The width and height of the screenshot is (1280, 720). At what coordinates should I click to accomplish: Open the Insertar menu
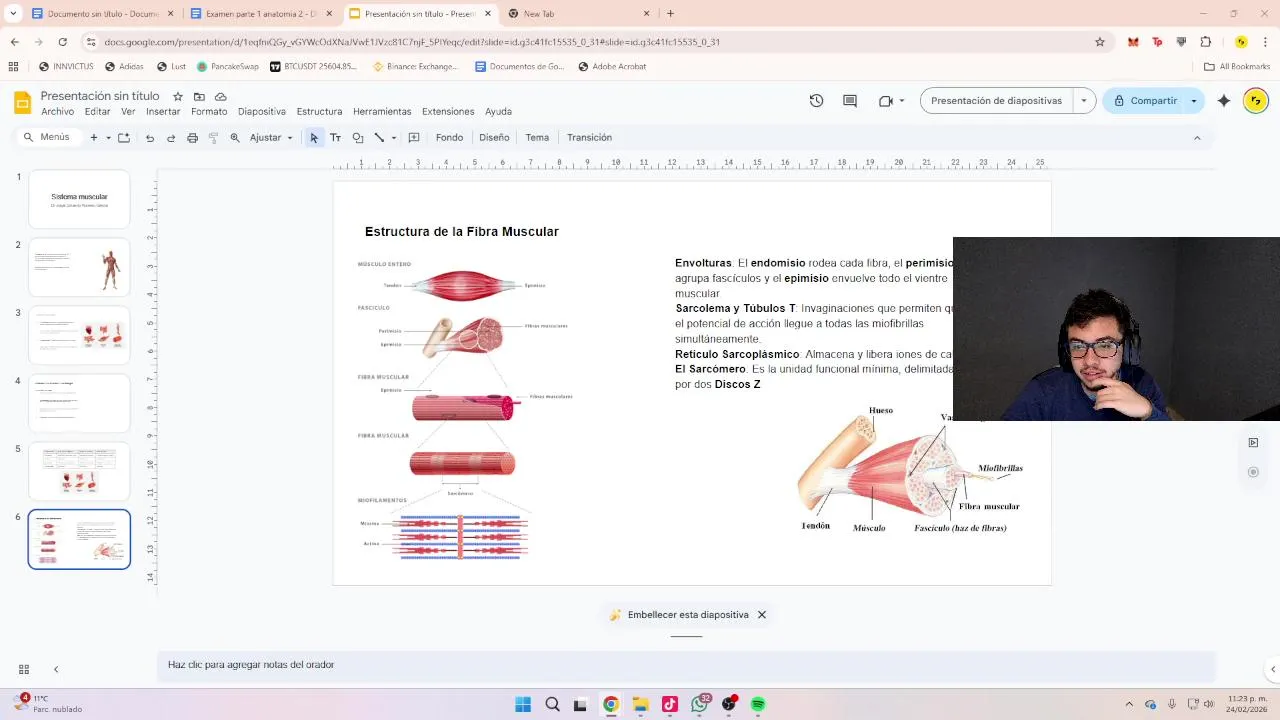[x=163, y=112]
